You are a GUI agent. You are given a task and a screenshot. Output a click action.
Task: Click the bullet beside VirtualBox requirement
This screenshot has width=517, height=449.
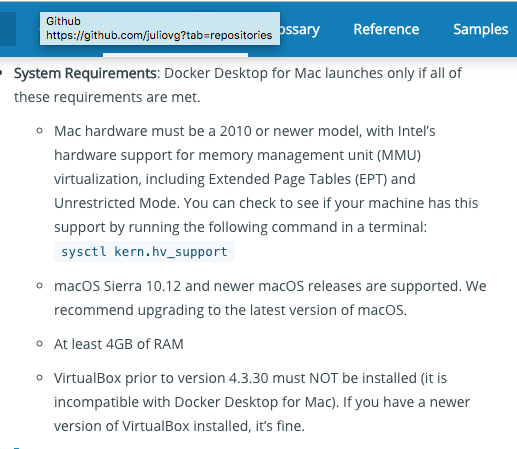coord(39,378)
